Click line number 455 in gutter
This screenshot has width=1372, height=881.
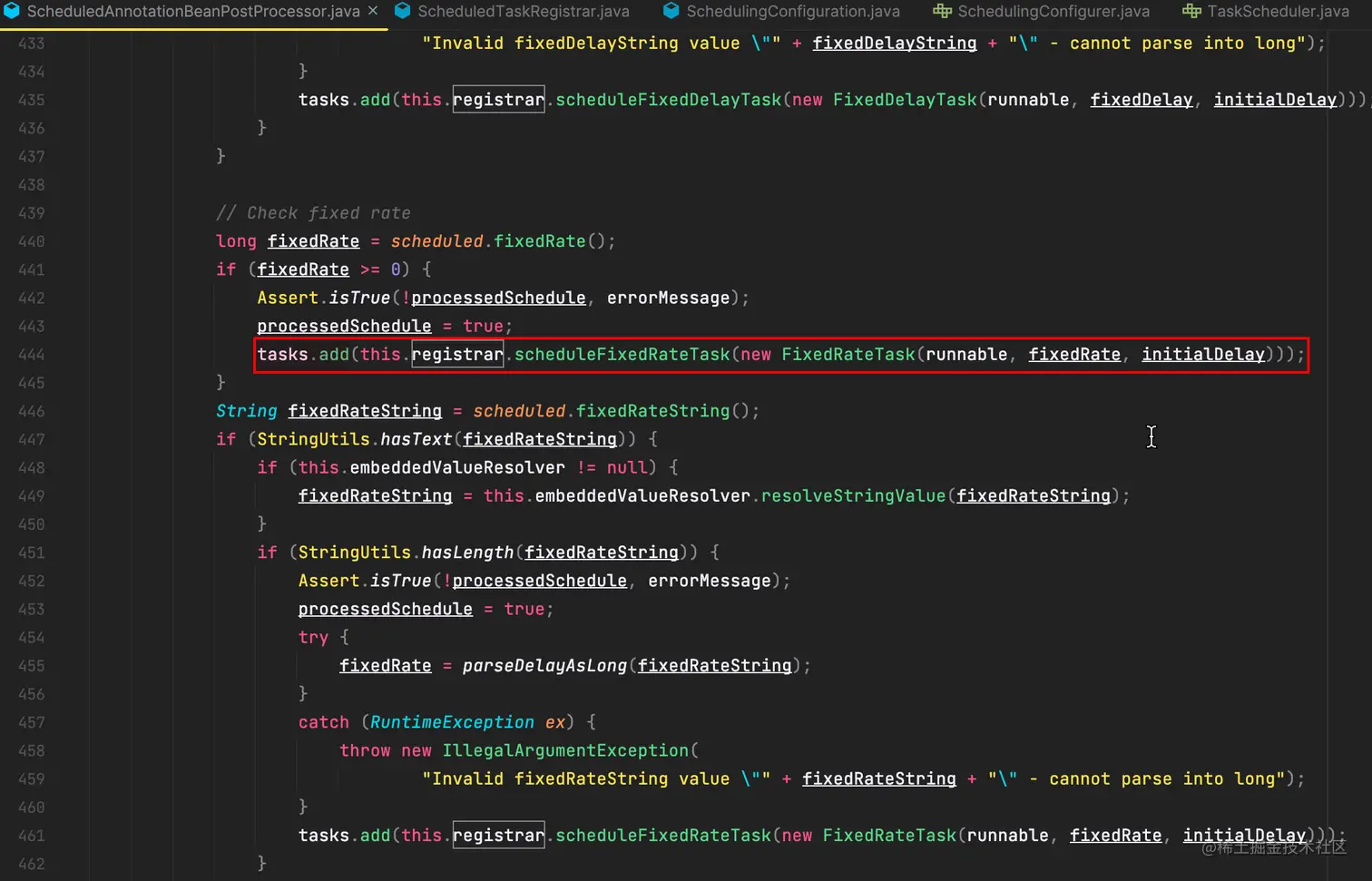coord(31,666)
